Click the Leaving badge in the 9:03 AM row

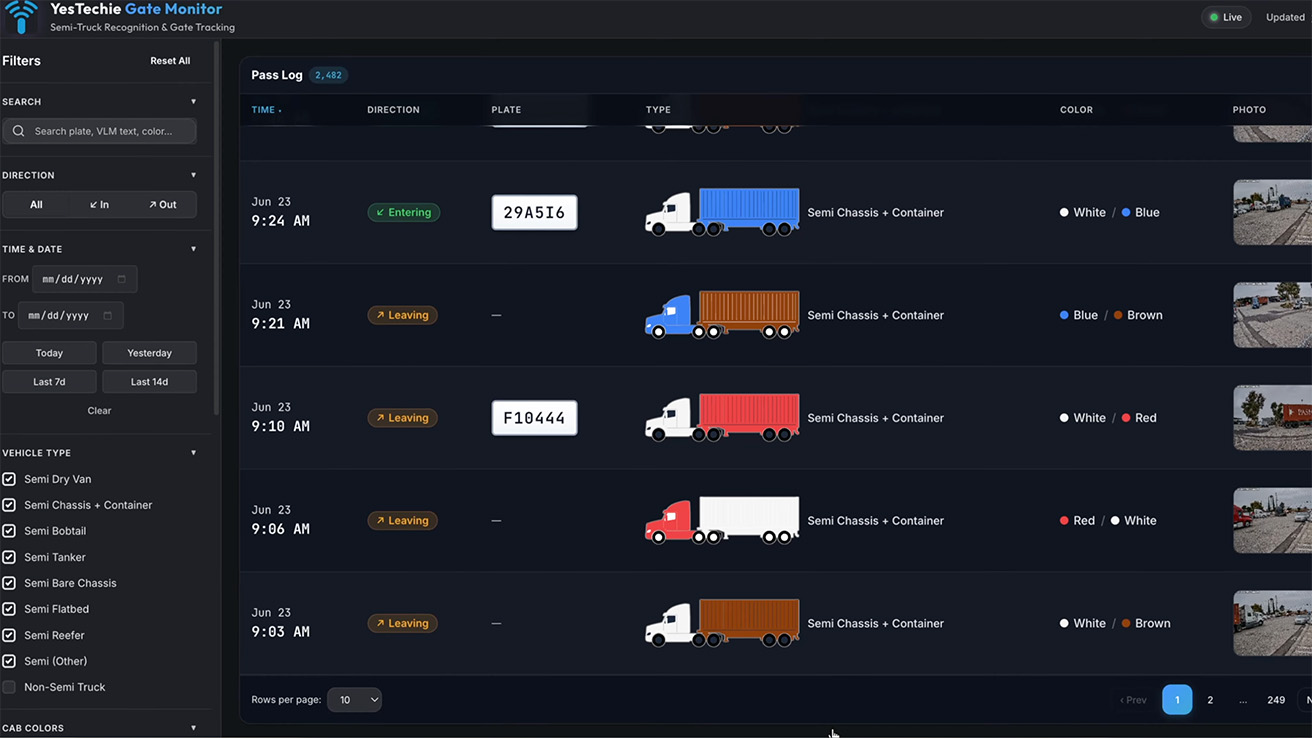pyautogui.click(x=403, y=623)
